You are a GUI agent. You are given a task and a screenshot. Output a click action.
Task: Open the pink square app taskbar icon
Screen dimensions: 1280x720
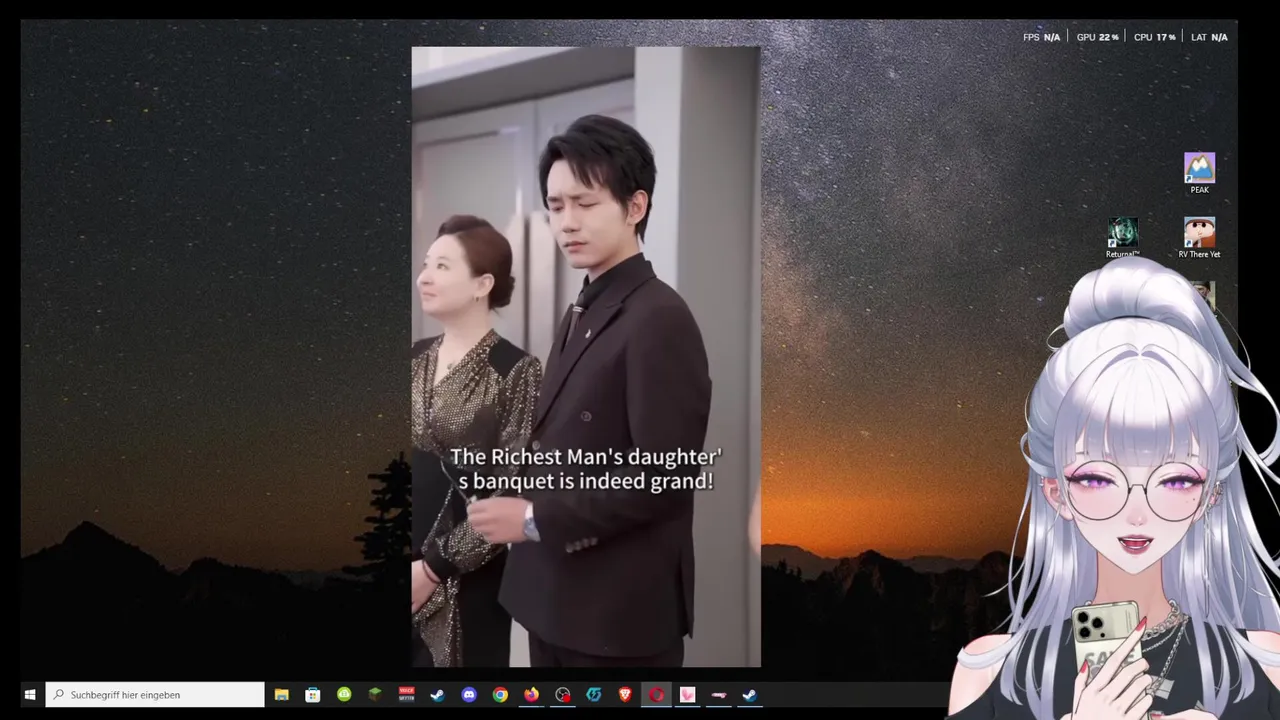[x=687, y=695]
